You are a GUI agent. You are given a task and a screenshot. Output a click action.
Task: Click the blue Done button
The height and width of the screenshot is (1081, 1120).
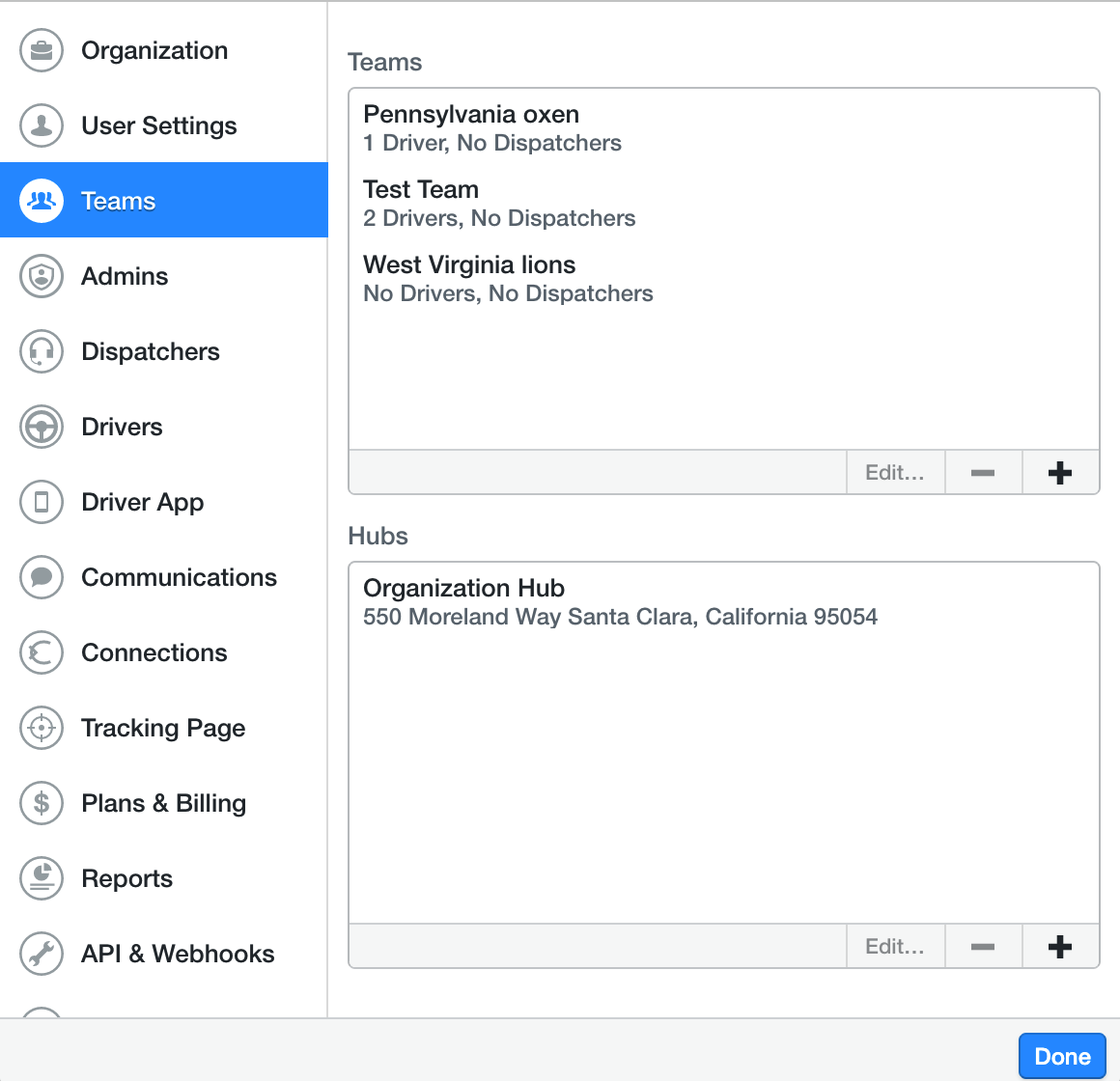pos(1062,1056)
